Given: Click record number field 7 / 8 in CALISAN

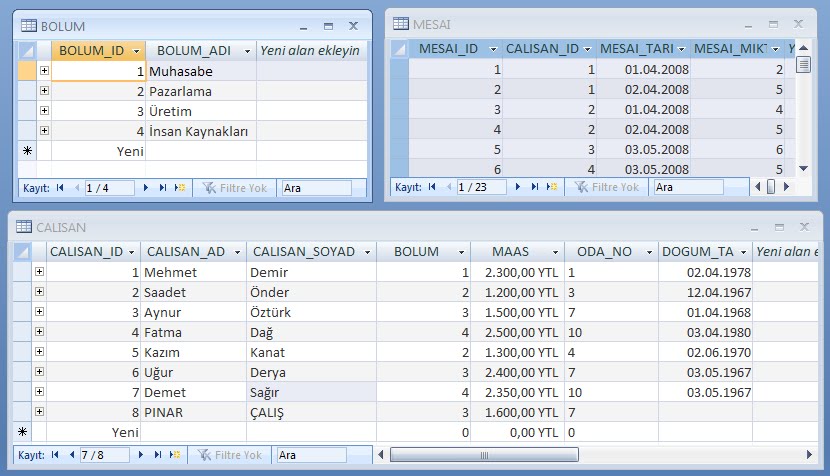Looking at the screenshot, I should click(104, 455).
